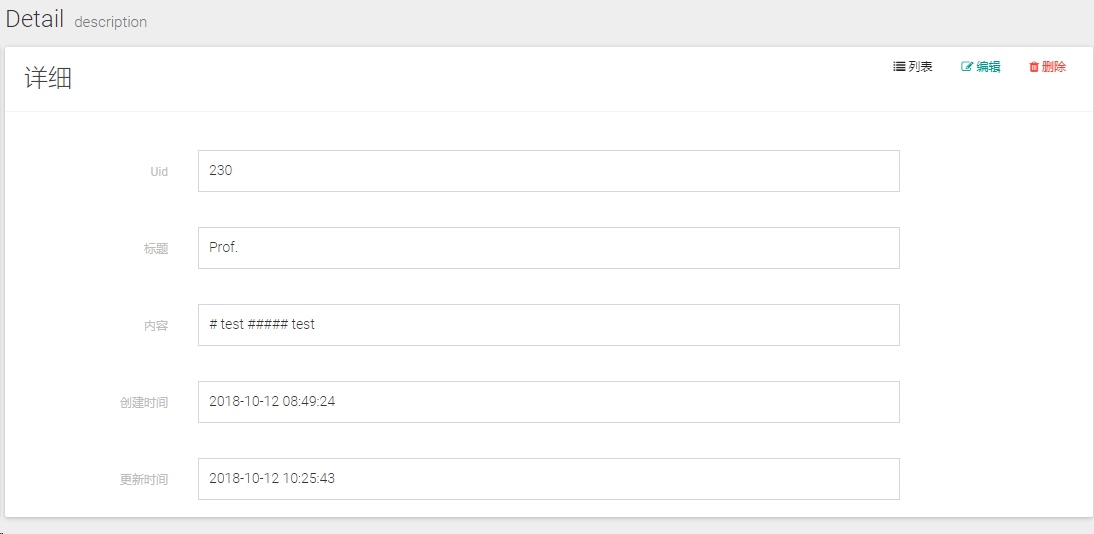Focus the 更新时间 field with 10:25:43

pyautogui.click(x=548, y=479)
